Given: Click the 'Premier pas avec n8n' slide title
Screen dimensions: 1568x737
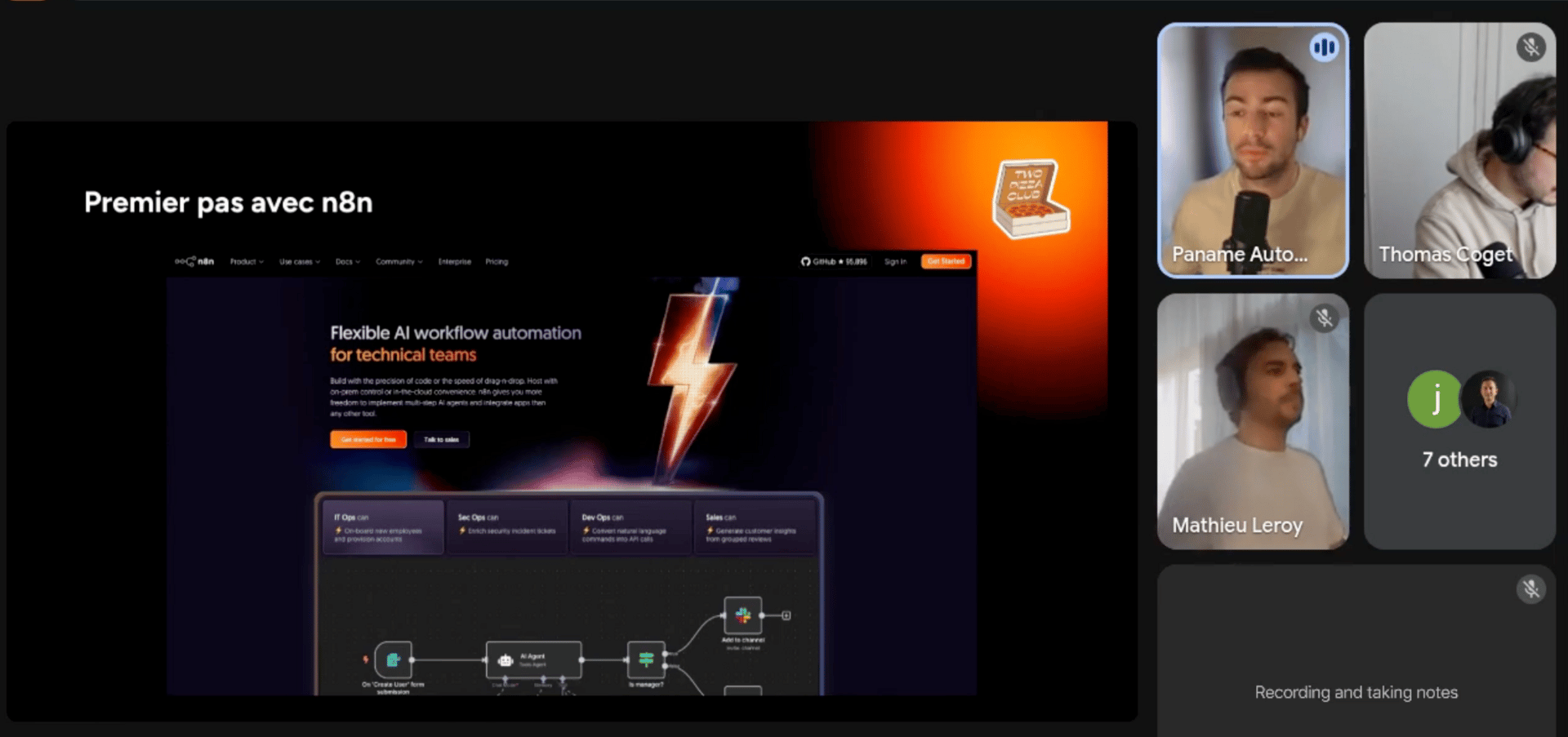Looking at the screenshot, I should tap(228, 202).
